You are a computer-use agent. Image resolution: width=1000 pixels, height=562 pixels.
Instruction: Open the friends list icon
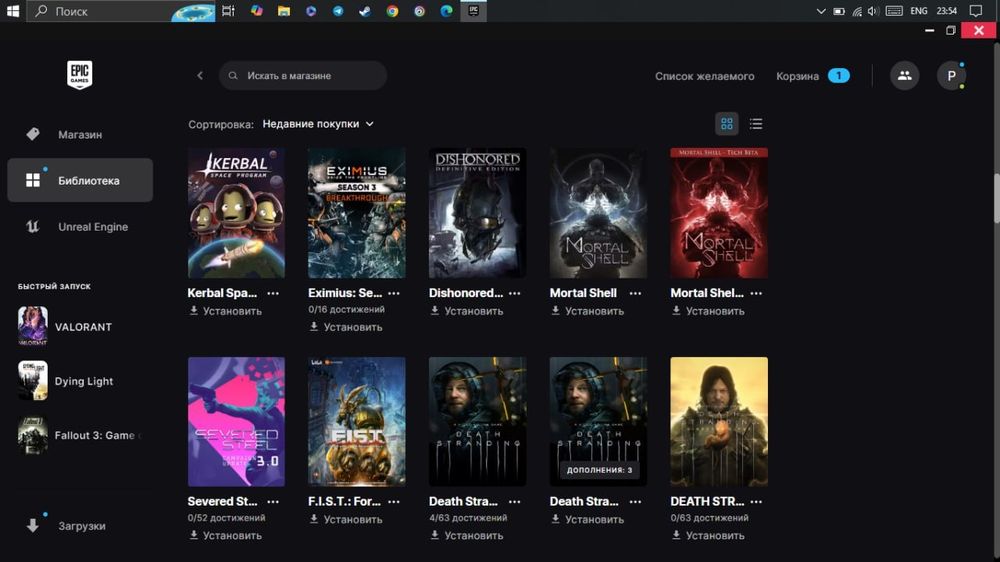(904, 75)
